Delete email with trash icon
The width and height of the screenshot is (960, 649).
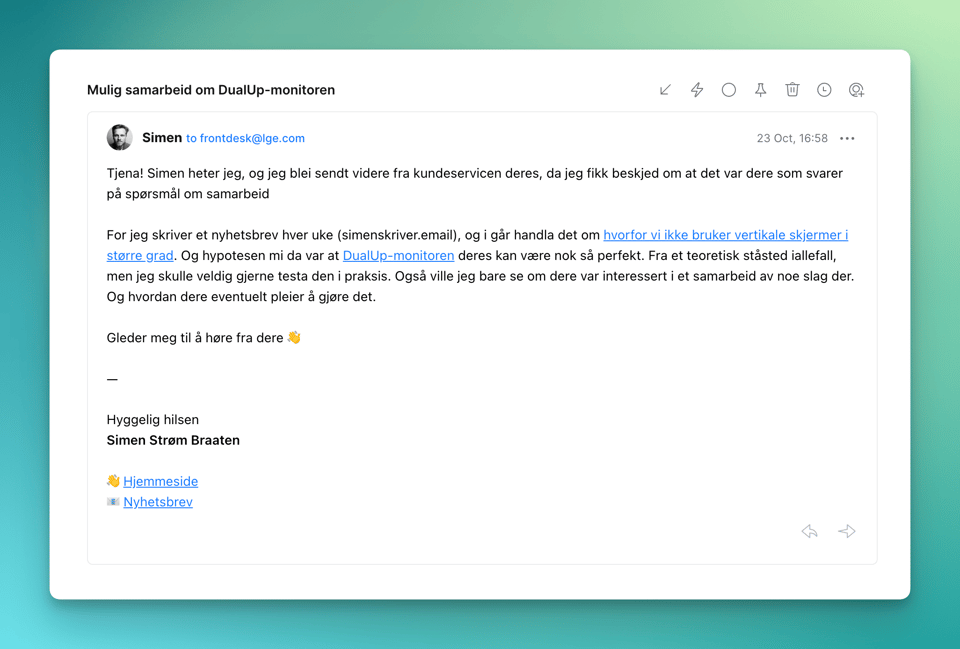tap(792, 90)
